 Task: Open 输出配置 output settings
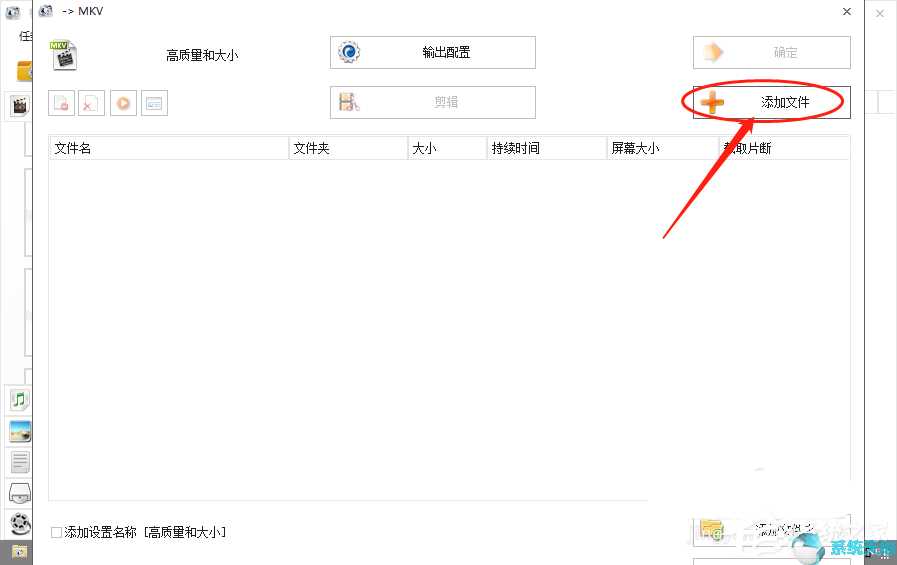point(432,53)
